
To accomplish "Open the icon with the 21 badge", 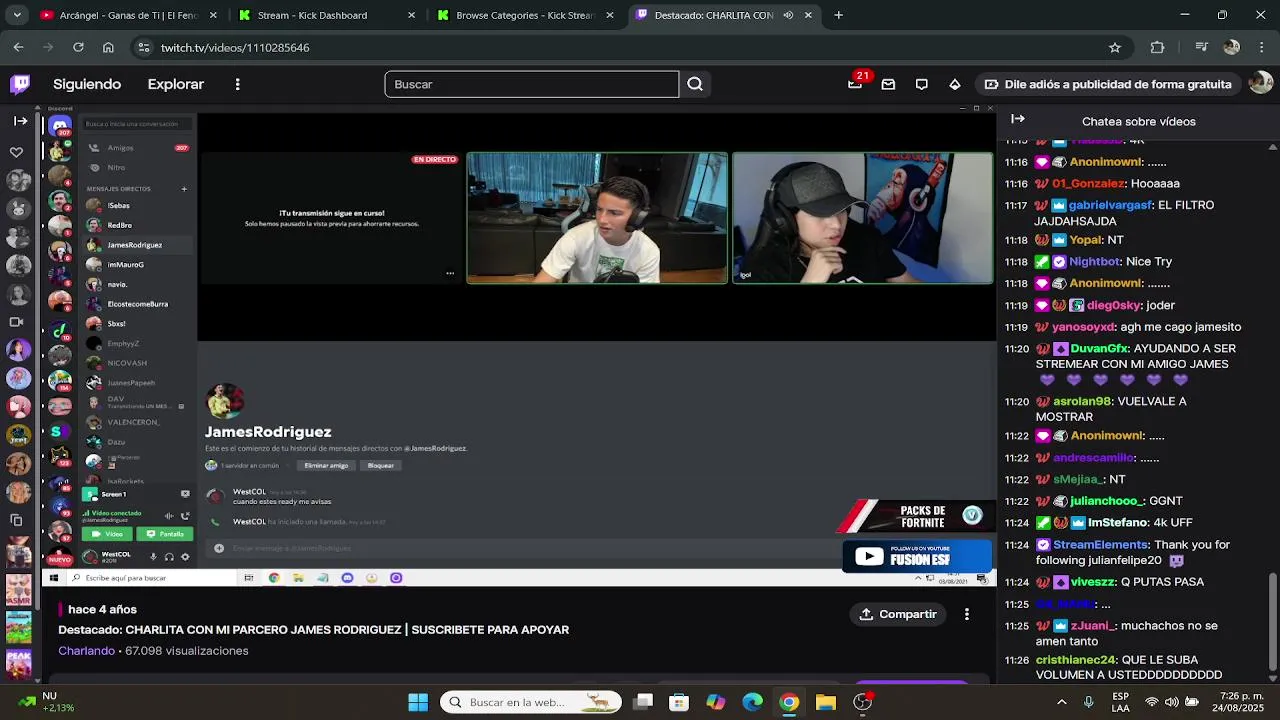I will pos(856,83).
